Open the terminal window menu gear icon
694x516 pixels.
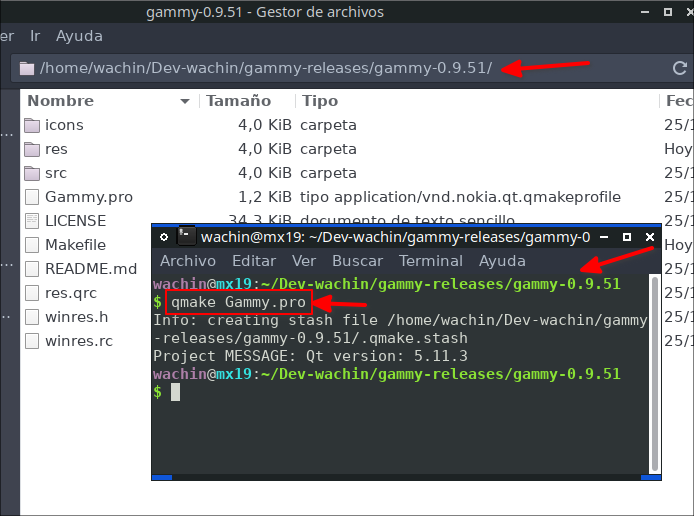click(x=164, y=237)
